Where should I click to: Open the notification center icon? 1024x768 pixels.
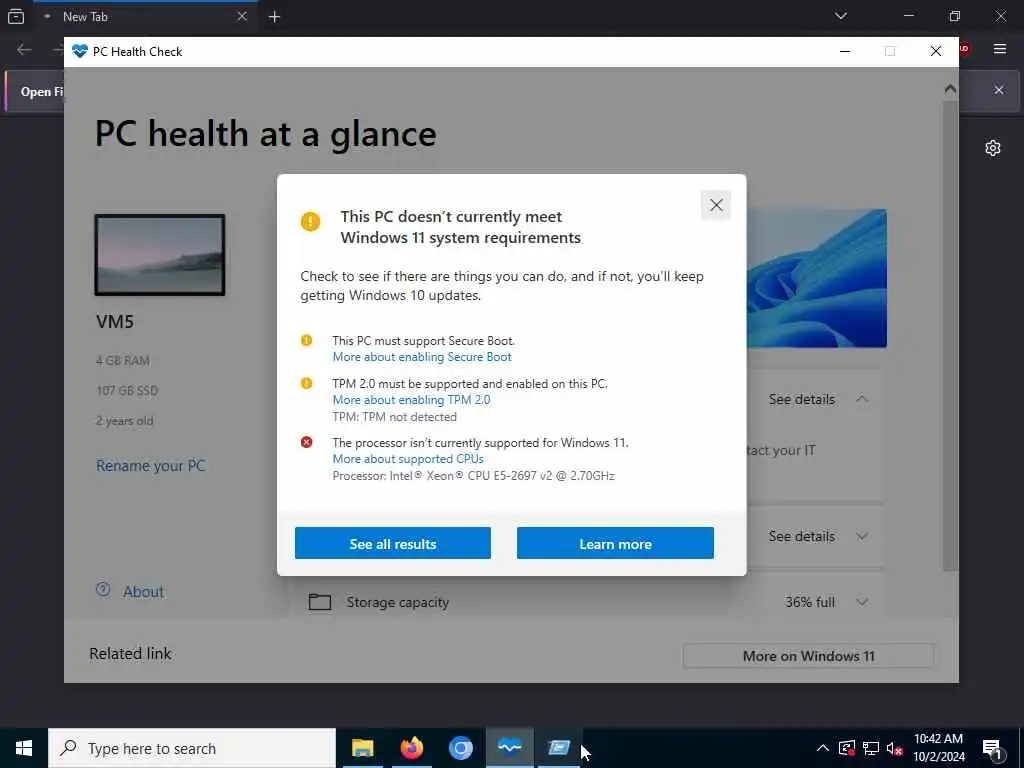tap(993, 748)
